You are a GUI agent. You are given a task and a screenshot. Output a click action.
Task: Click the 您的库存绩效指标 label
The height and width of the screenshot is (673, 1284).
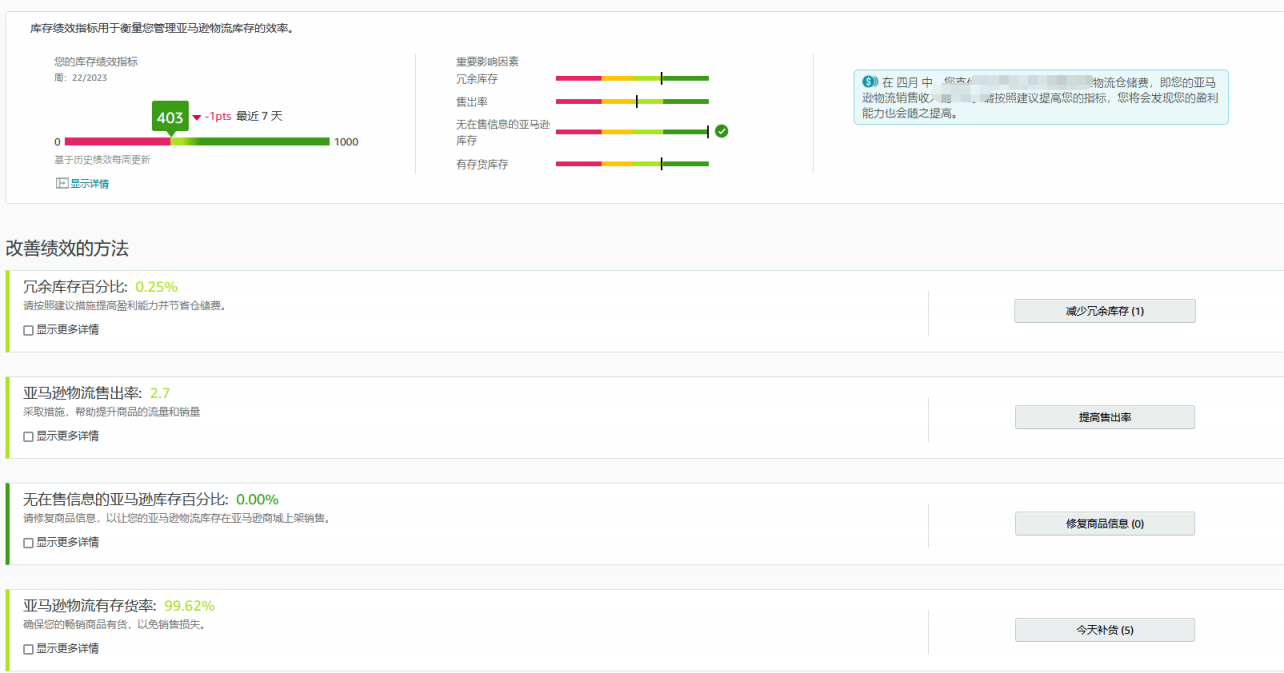[96, 61]
